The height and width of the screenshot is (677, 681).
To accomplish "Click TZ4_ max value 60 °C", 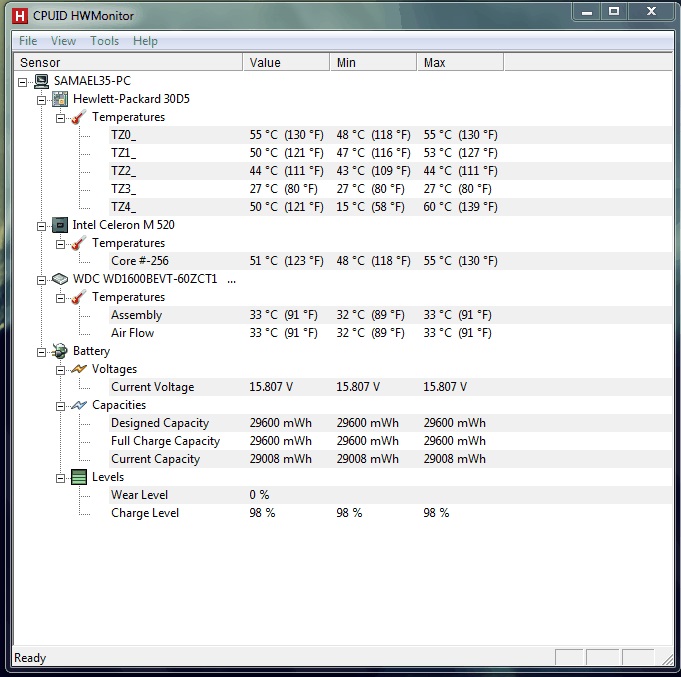I will [x=460, y=207].
